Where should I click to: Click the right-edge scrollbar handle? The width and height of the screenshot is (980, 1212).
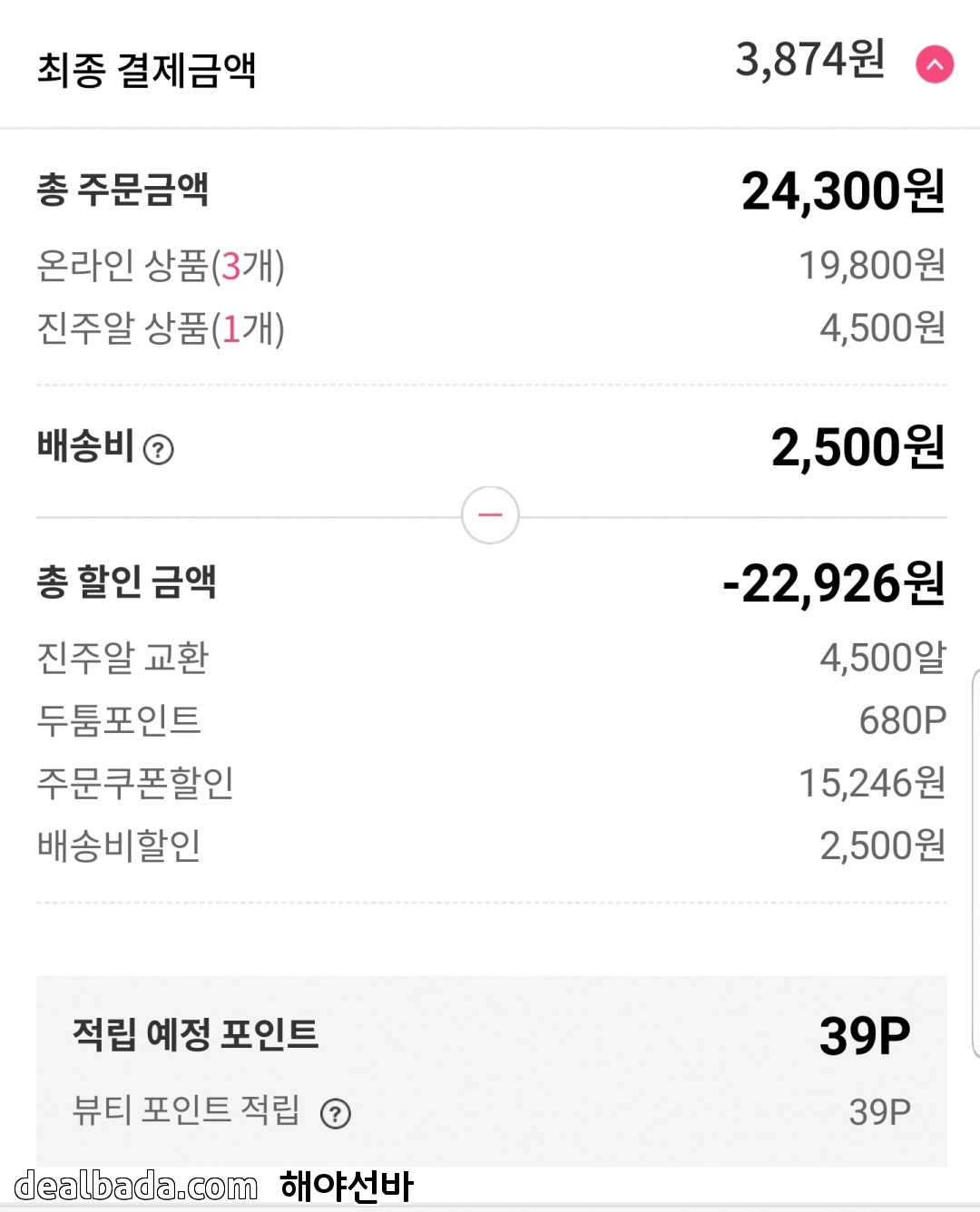[975, 862]
